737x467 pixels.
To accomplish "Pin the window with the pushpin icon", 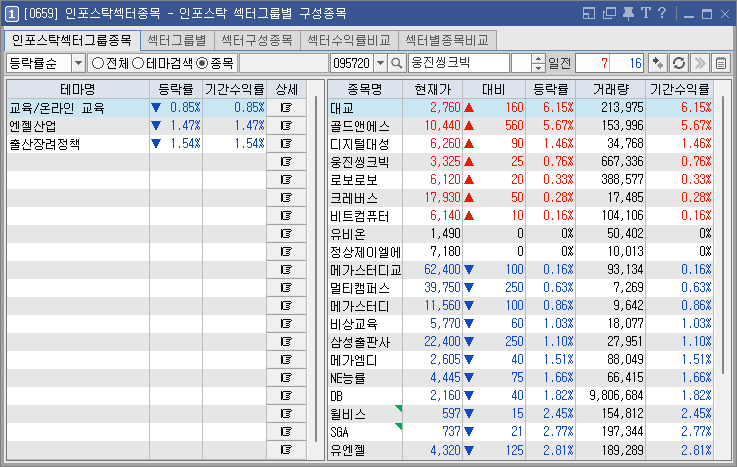I will pyautogui.click(x=628, y=13).
